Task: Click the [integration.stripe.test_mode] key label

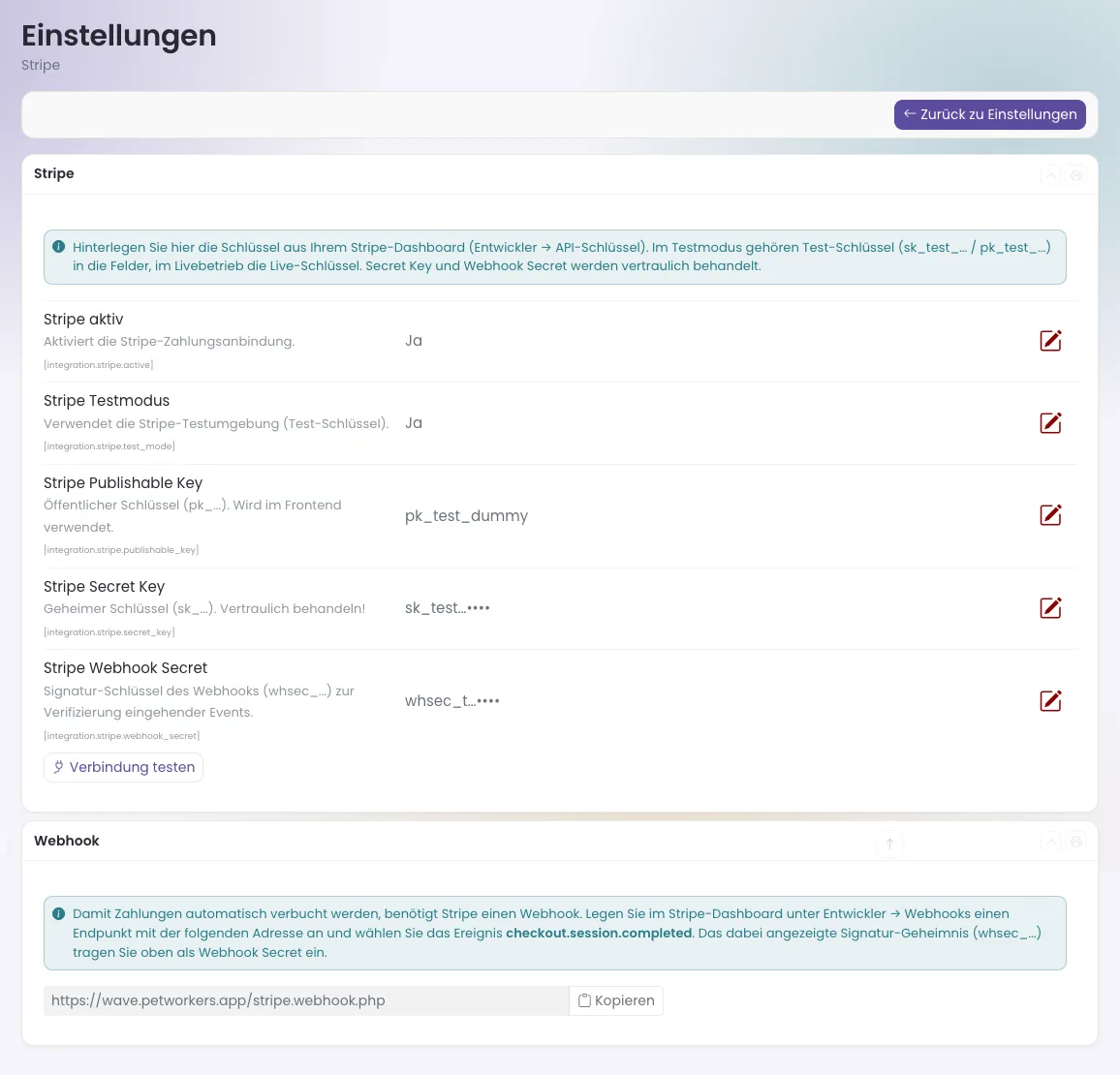Action: 109,446
